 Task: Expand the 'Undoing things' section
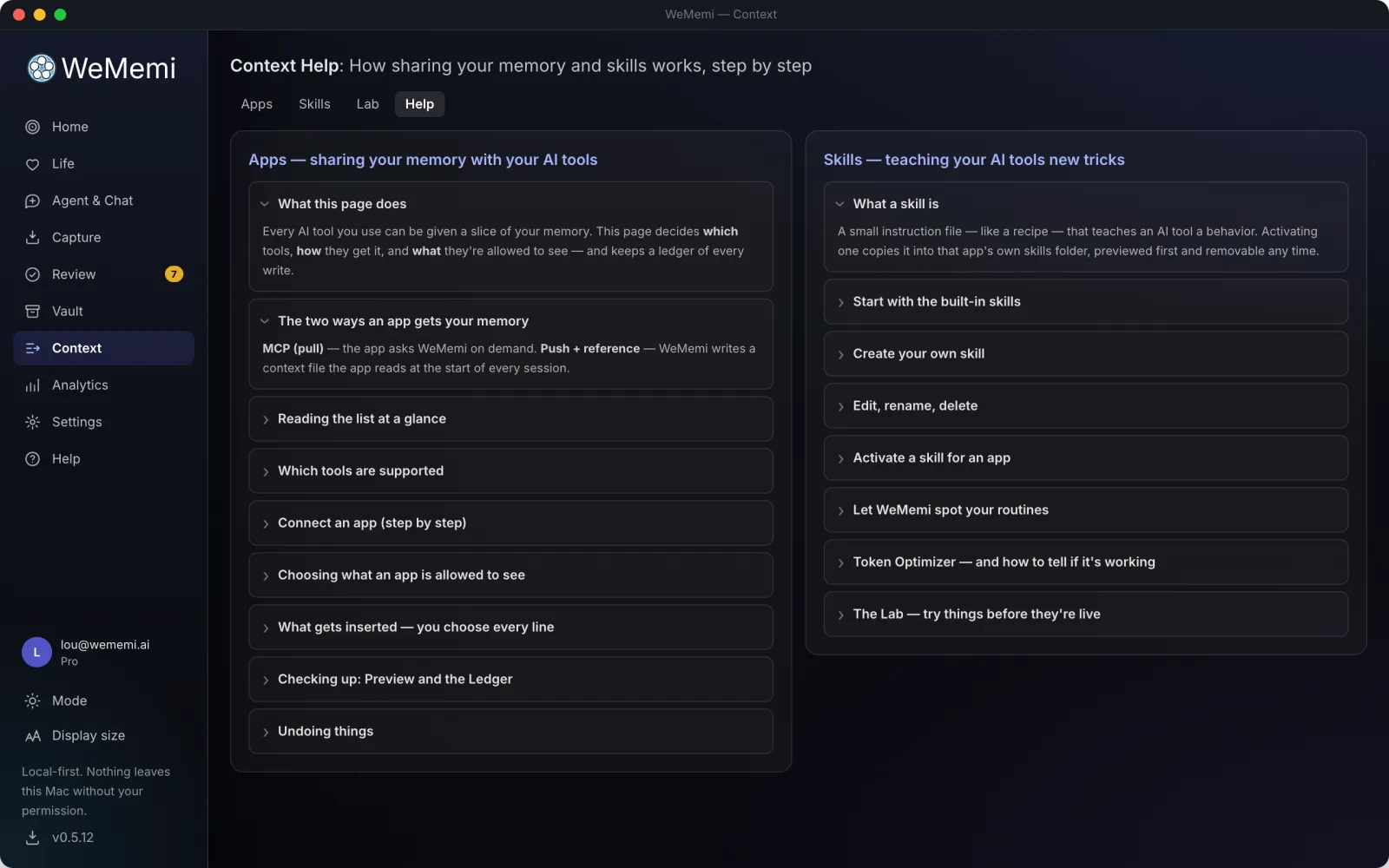click(x=510, y=731)
